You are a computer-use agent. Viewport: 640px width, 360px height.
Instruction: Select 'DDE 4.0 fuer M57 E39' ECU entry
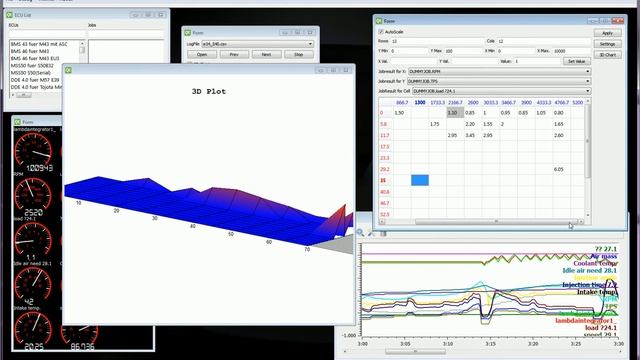click(x=35, y=80)
